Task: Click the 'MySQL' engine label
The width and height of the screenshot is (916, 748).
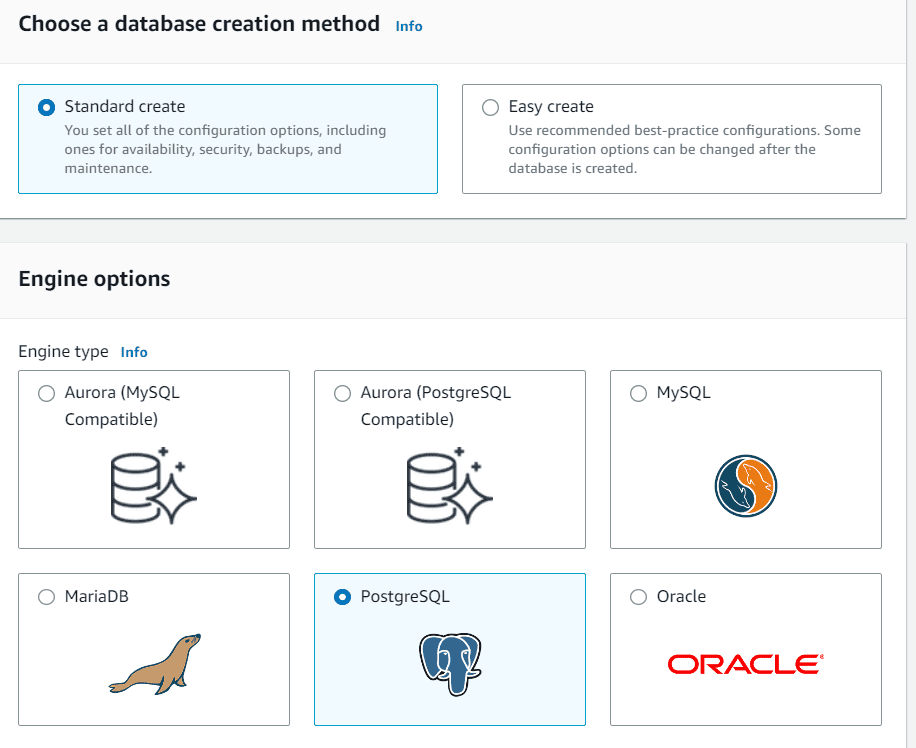Action: click(x=683, y=392)
